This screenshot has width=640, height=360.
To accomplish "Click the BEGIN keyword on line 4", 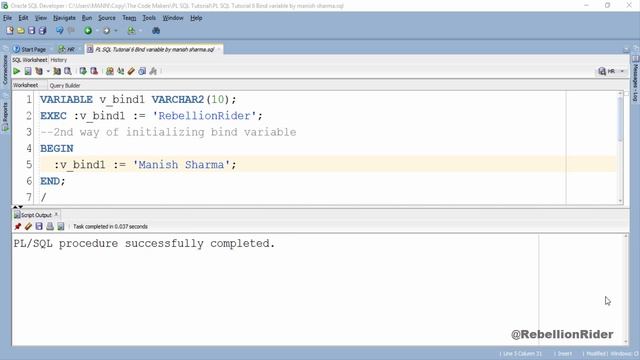I will pyautogui.click(x=57, y=149).
